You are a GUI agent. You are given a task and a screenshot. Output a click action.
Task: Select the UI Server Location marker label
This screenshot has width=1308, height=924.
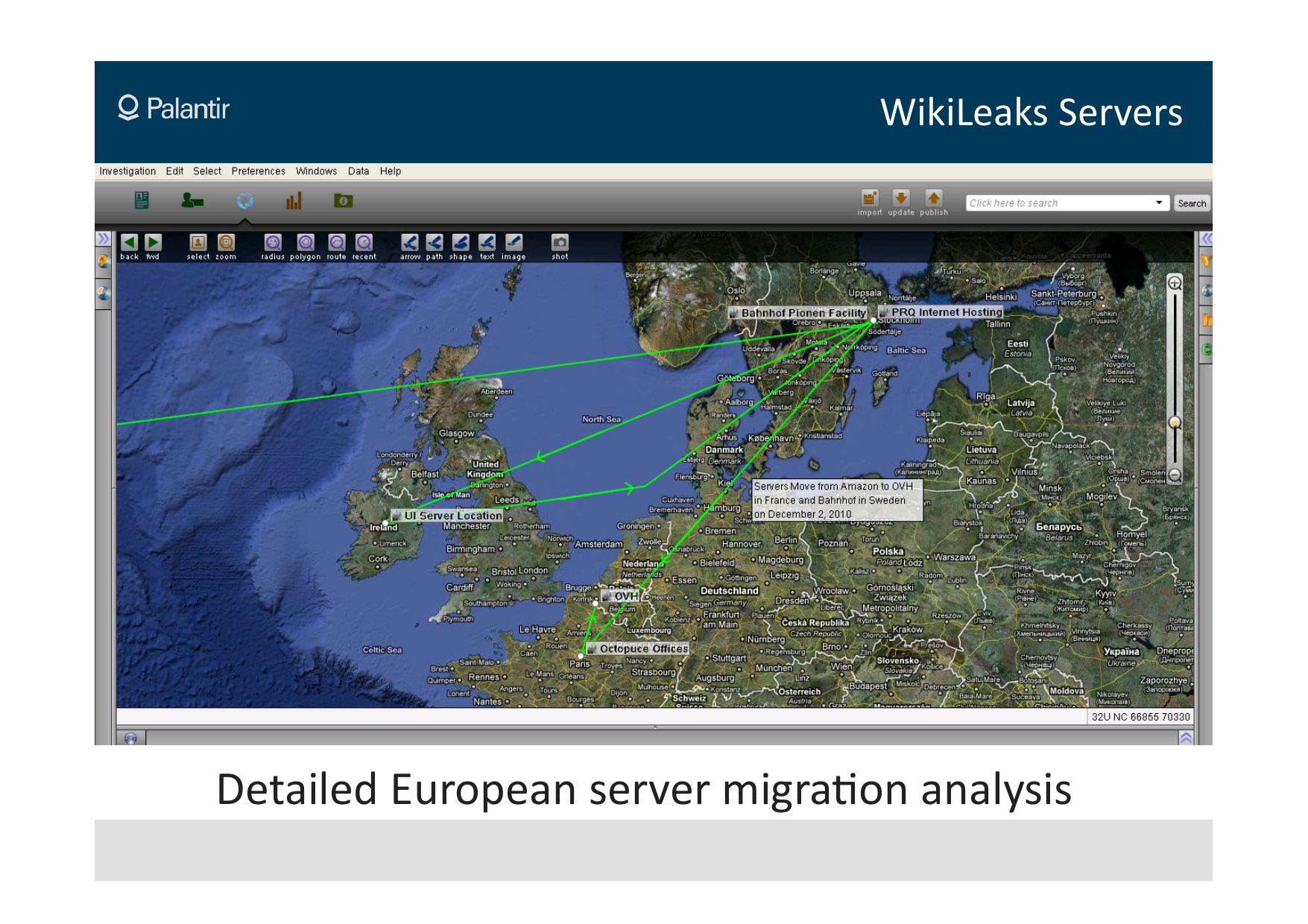[447, 516]
